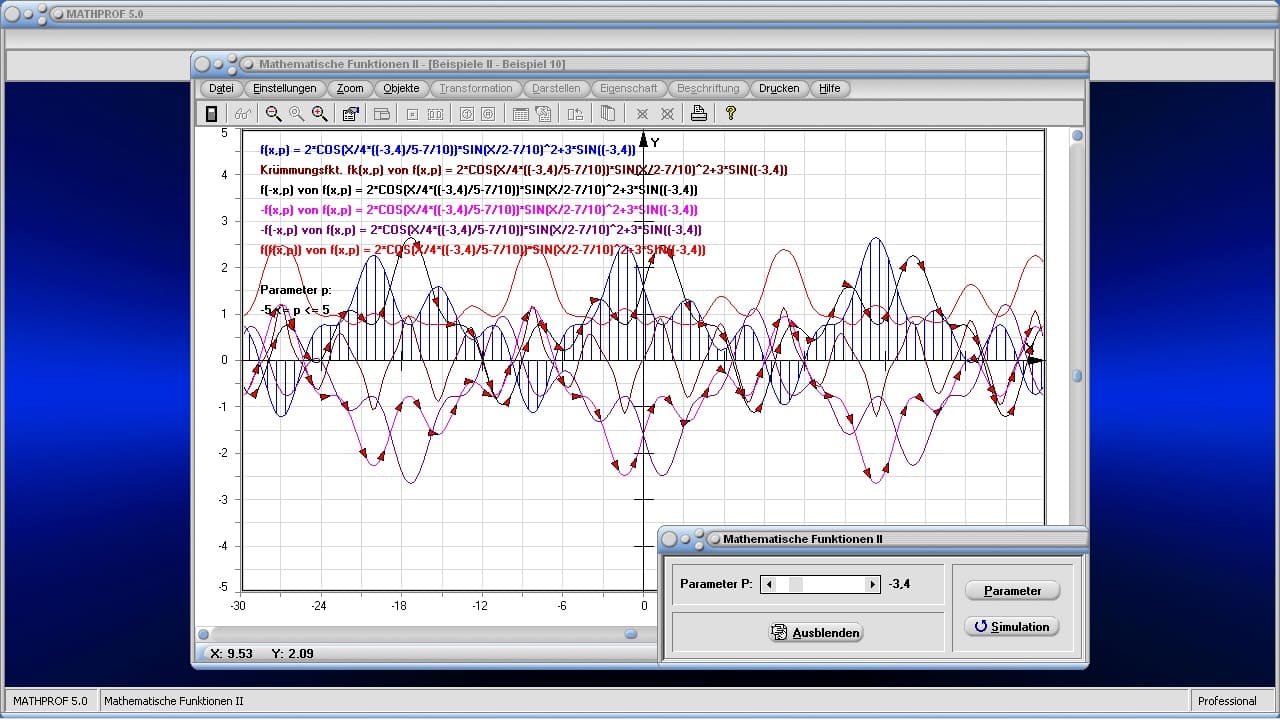
Task: Click the Krümmungsfkt. formula line
Action: point(523,170)
